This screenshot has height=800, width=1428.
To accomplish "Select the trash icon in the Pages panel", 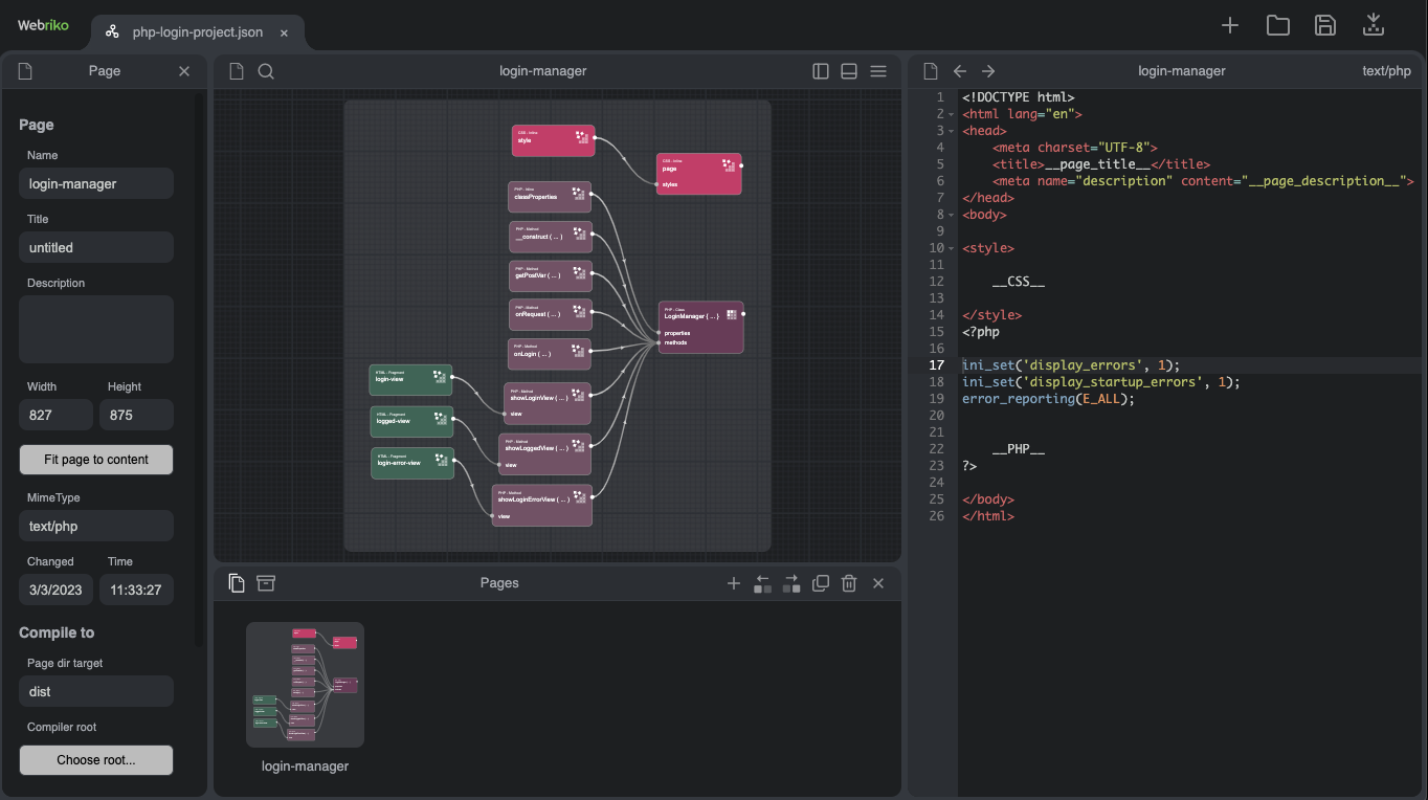I will click(x=848, y=583).
